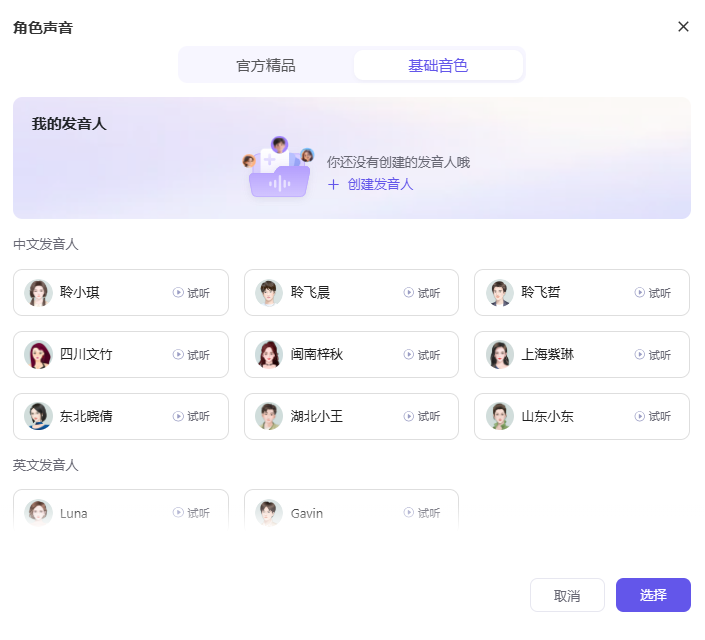
Task: Switch to the 官方精品 tab
Action: 266,66
